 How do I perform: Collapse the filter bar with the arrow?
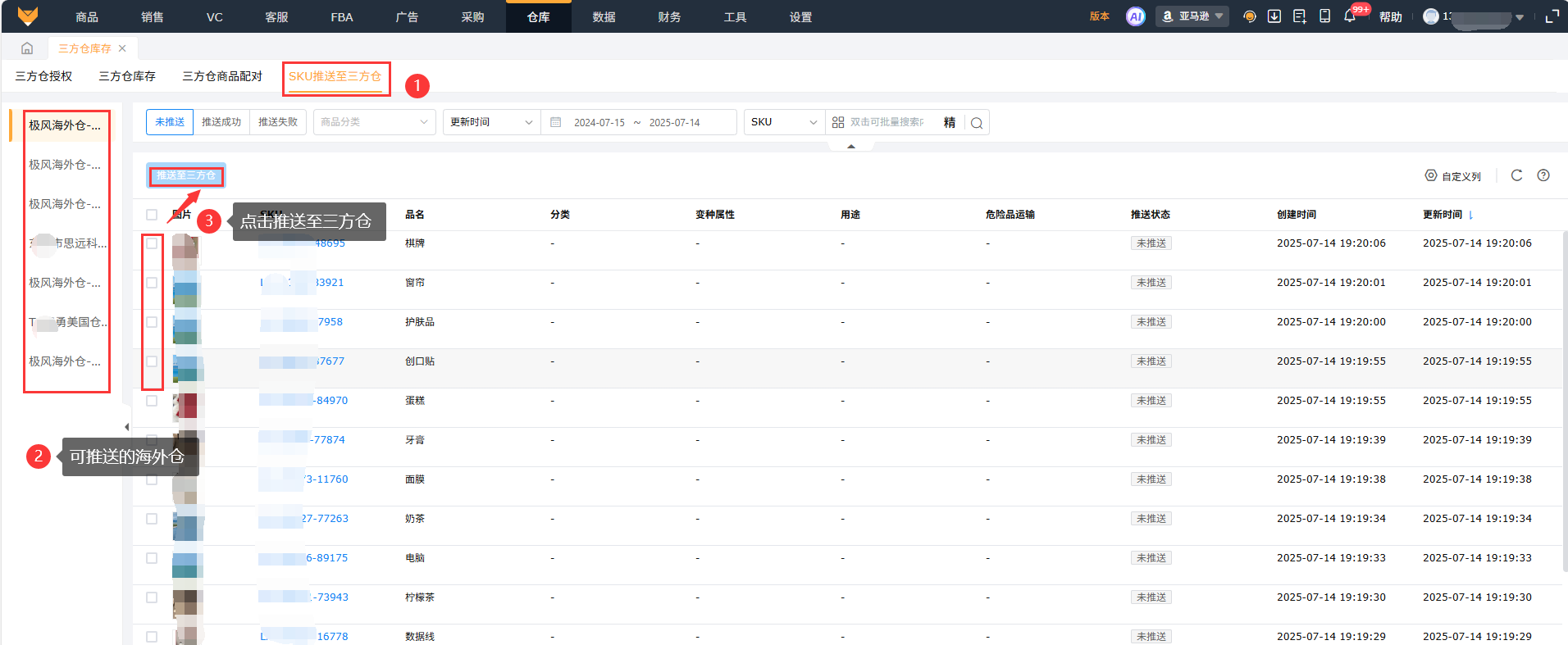[851, 147]
